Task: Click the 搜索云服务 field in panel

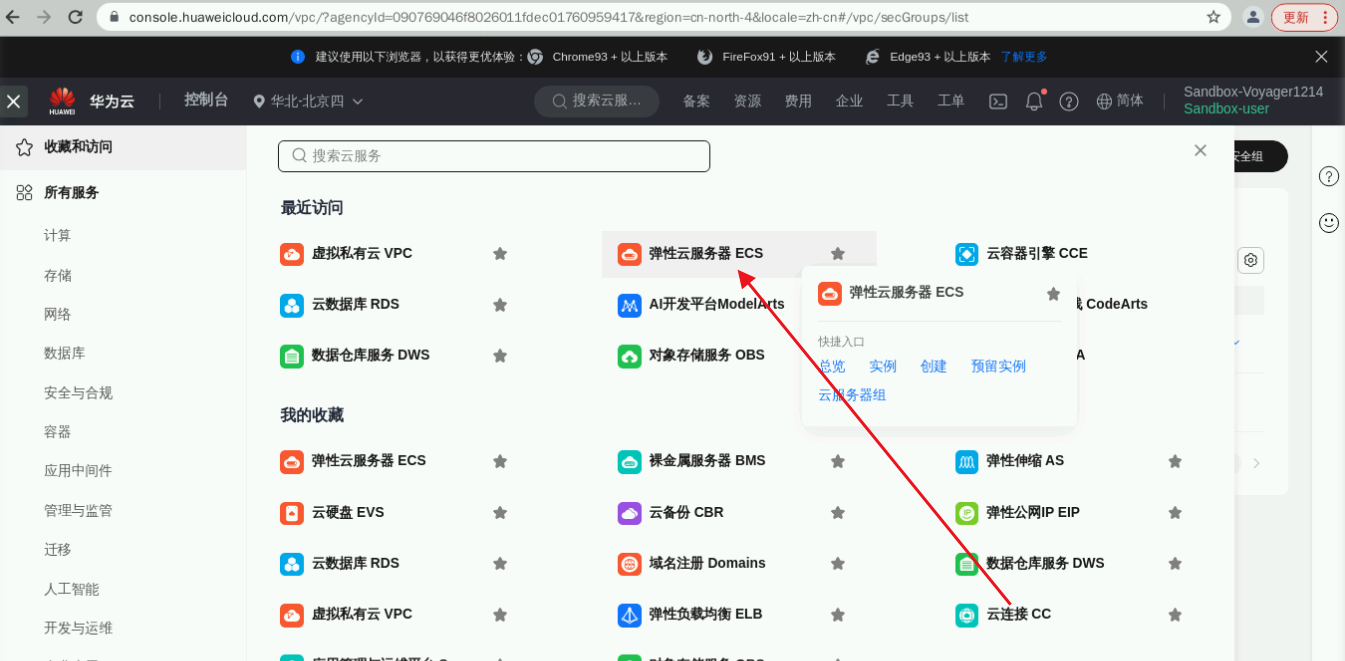Action: [x=494, y=156]
